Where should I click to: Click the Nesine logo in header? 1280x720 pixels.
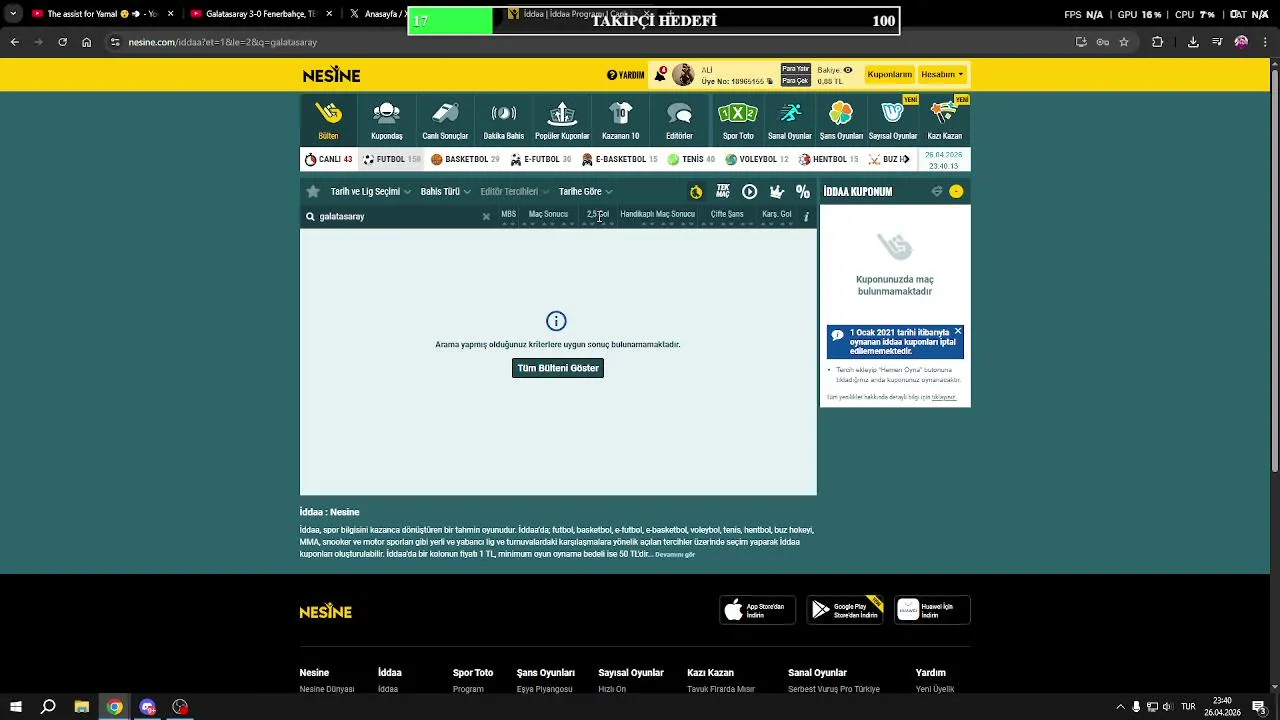coord(331,75)
